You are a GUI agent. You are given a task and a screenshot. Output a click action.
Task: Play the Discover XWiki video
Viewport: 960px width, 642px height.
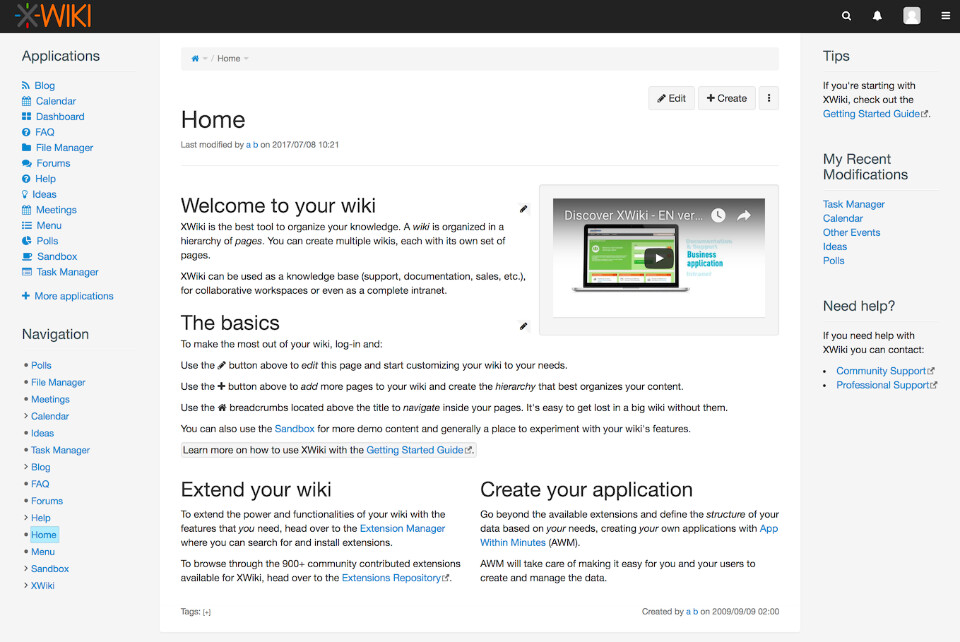pos(658,257)
